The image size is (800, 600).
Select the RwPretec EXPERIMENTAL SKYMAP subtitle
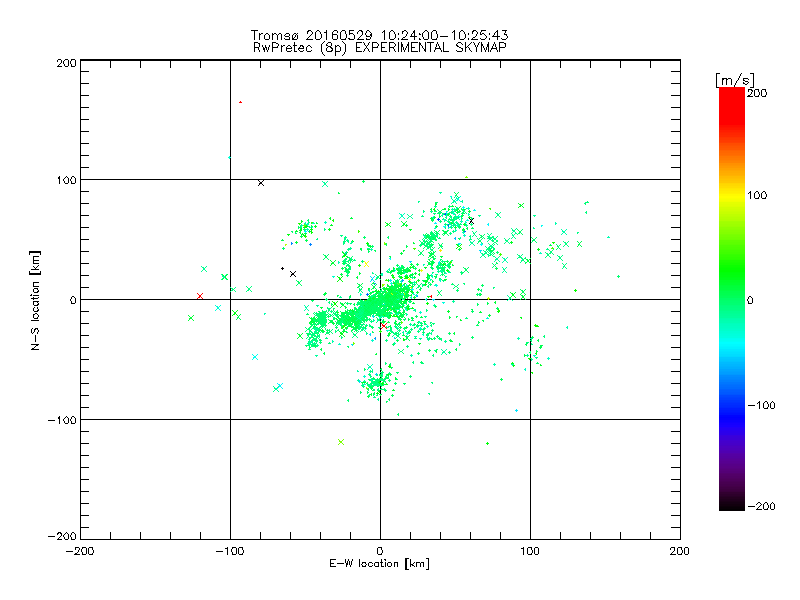pos(380,47)
